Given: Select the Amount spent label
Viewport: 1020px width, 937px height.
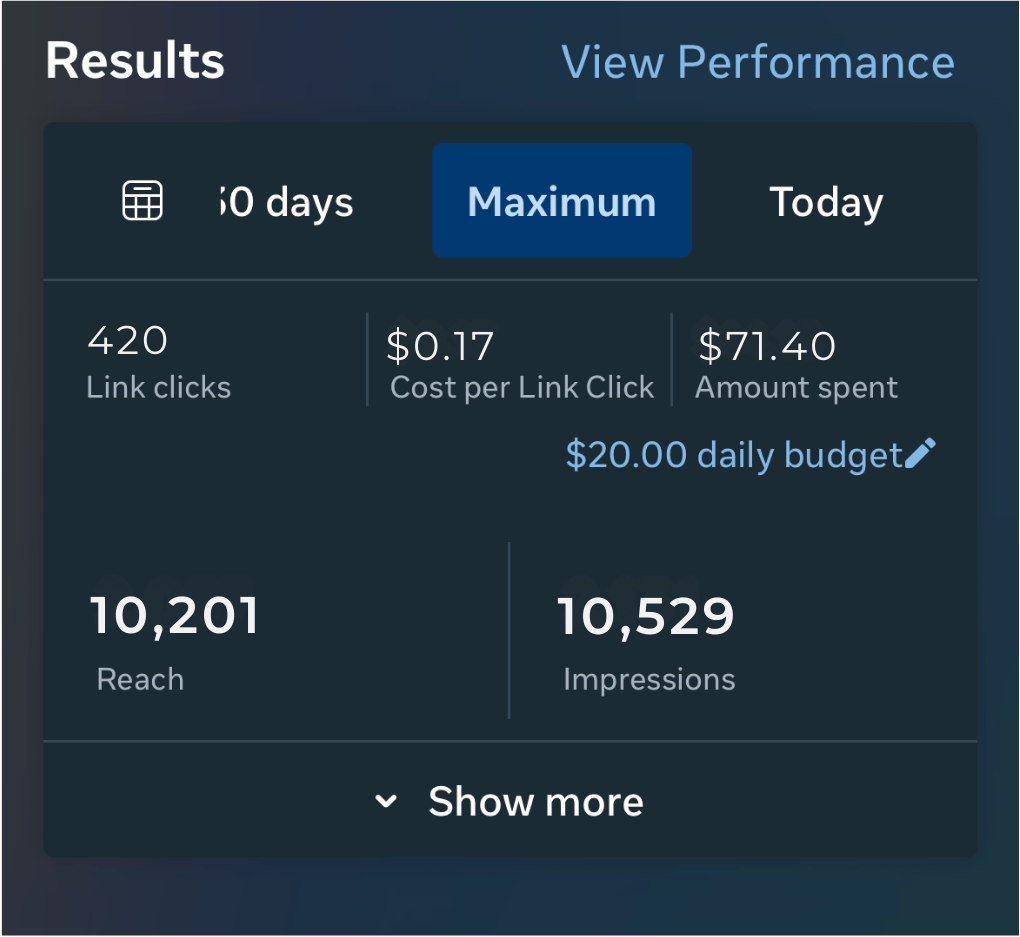Looking at the screenshot, I should (796, 388).
